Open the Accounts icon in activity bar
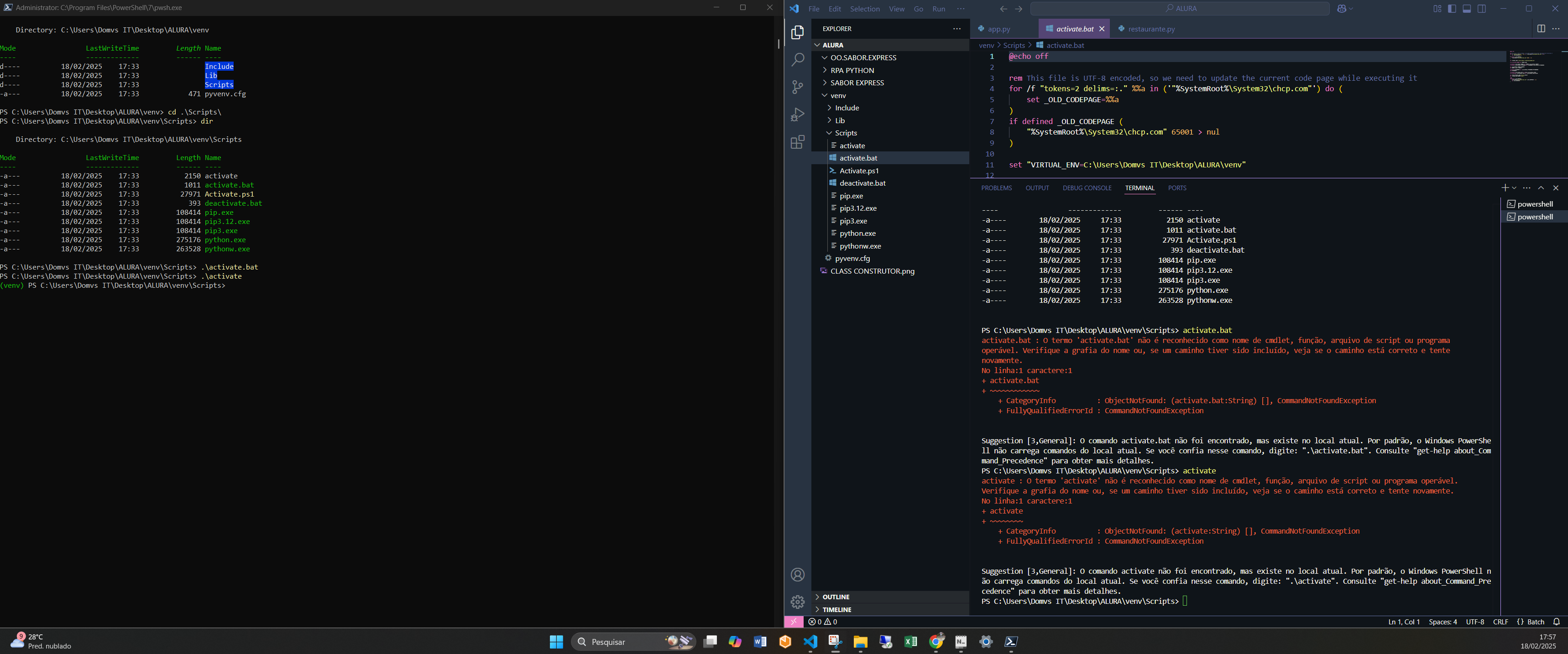Image resolution: width=1568 pixels, height=654 pixels. [797, 575]
